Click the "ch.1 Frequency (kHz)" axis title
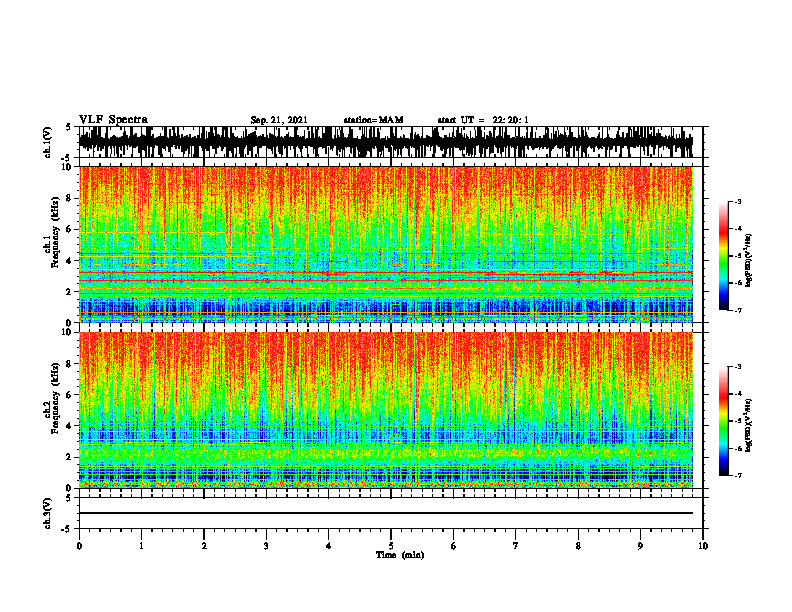The image size is (792, 612). pos(52,230)
